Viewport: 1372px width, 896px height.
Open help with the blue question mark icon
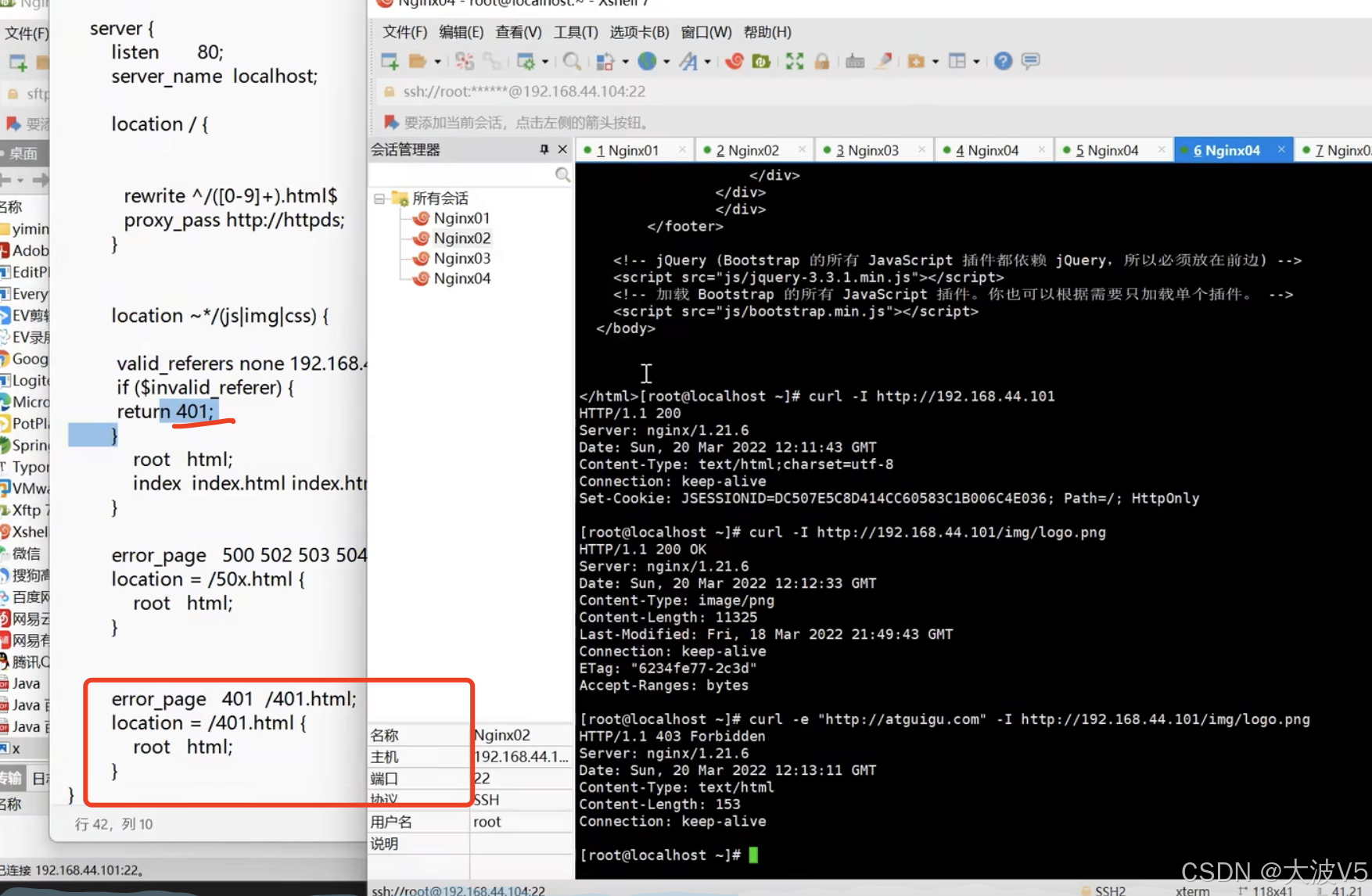pyautogui.click(x=1004, y=61)
